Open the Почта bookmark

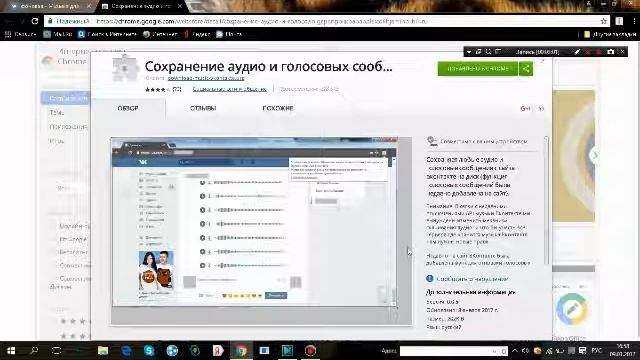click(x=229, y=34)
